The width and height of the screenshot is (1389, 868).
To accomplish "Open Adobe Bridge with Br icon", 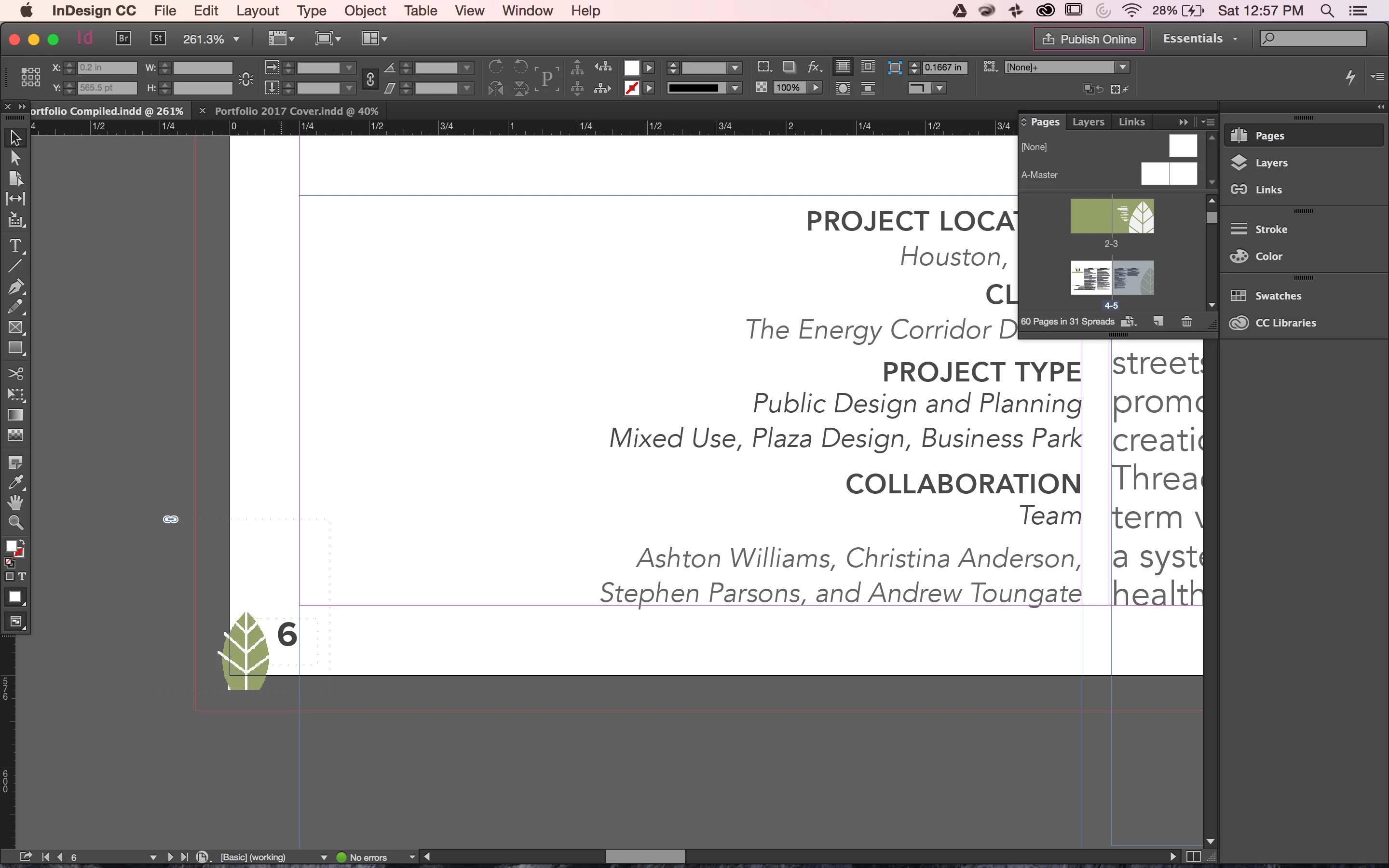I will (x=123, y=39).
